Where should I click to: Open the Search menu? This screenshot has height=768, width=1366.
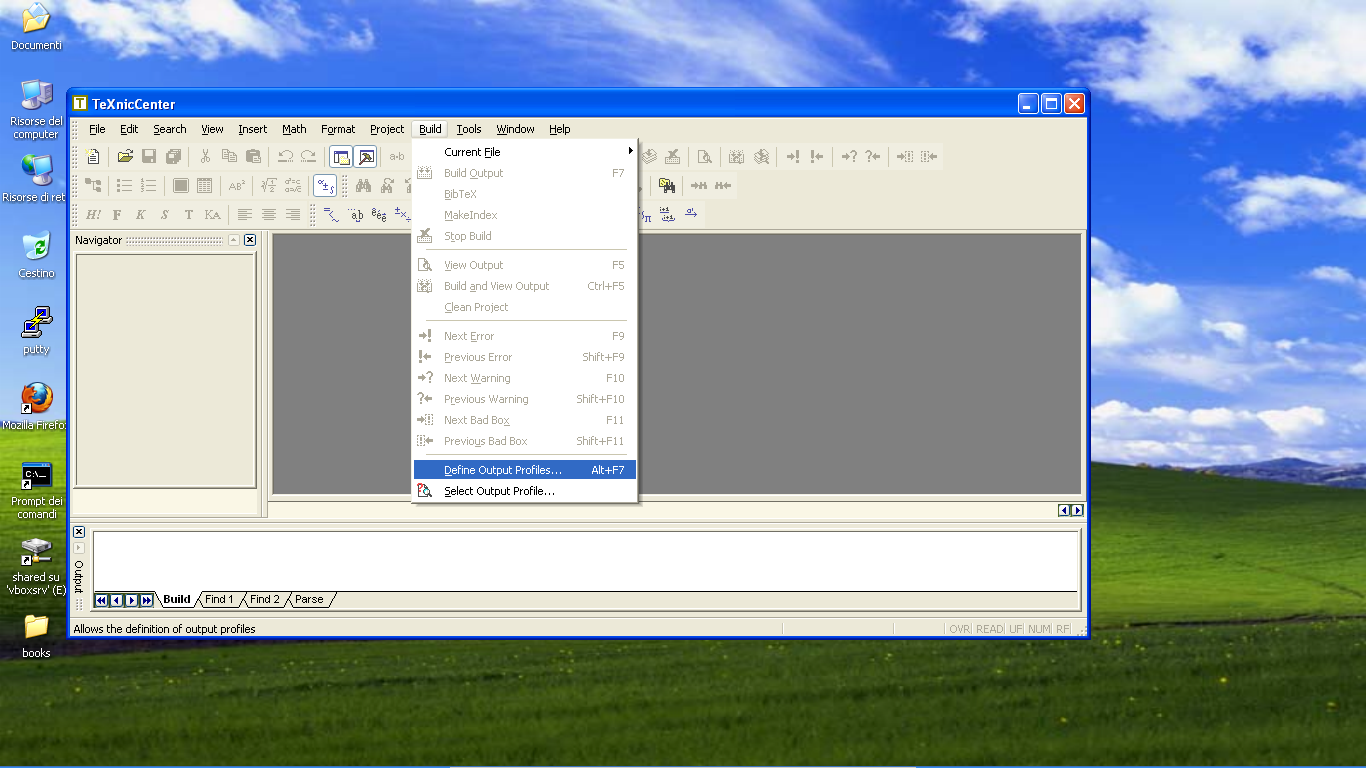[170, 129]
